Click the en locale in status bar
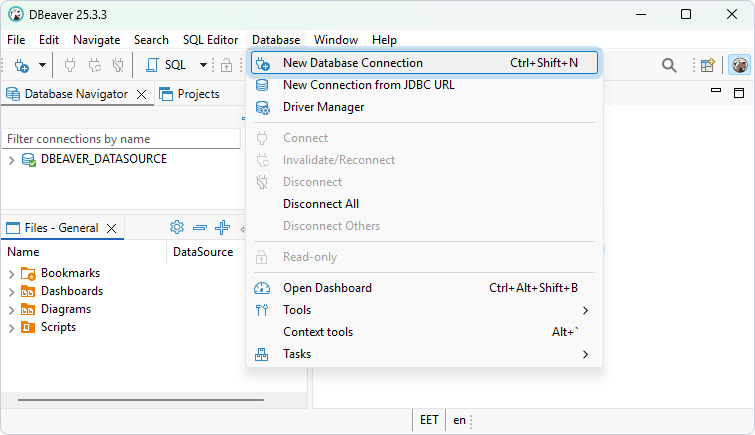 point(459,420)
